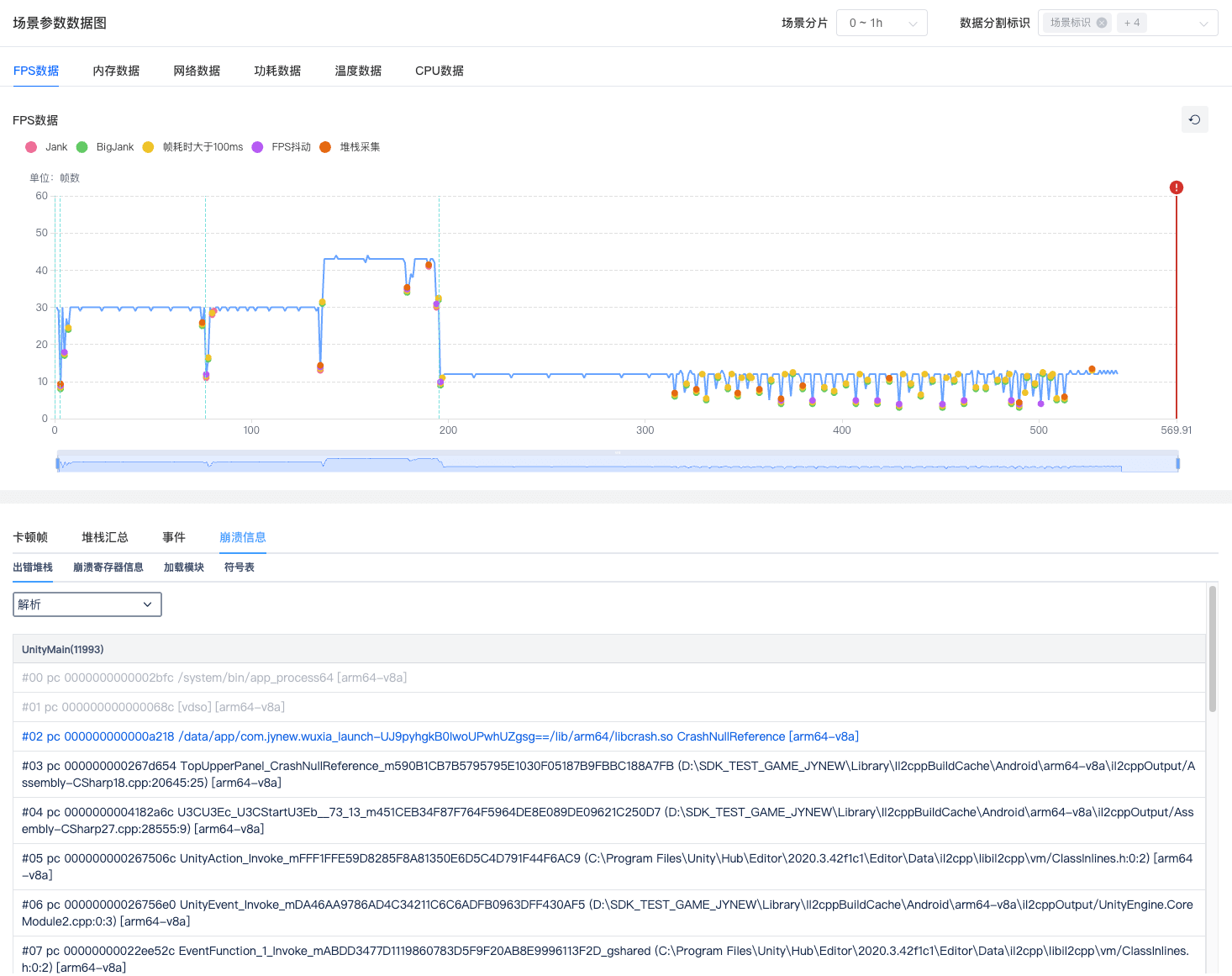Click the +4 more tags indicator

coord(1132,23)
